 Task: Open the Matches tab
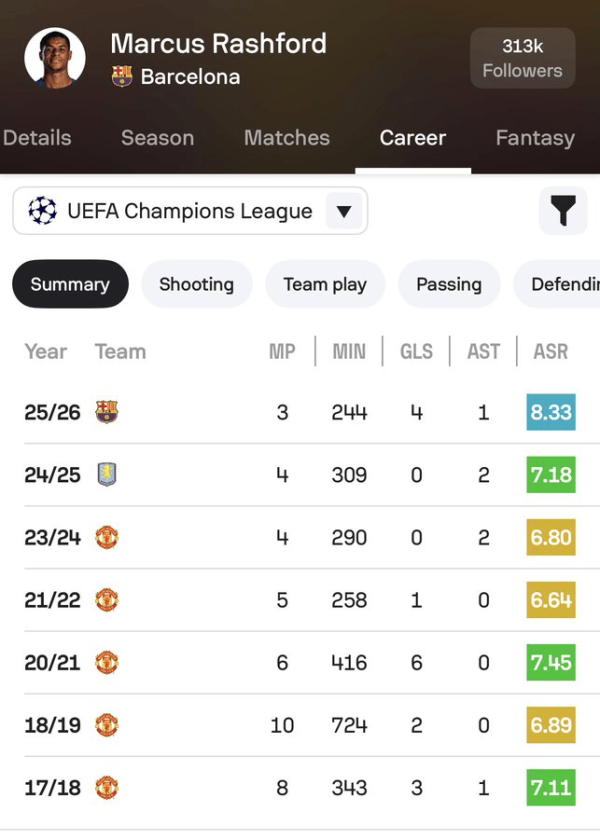point(287,138)
